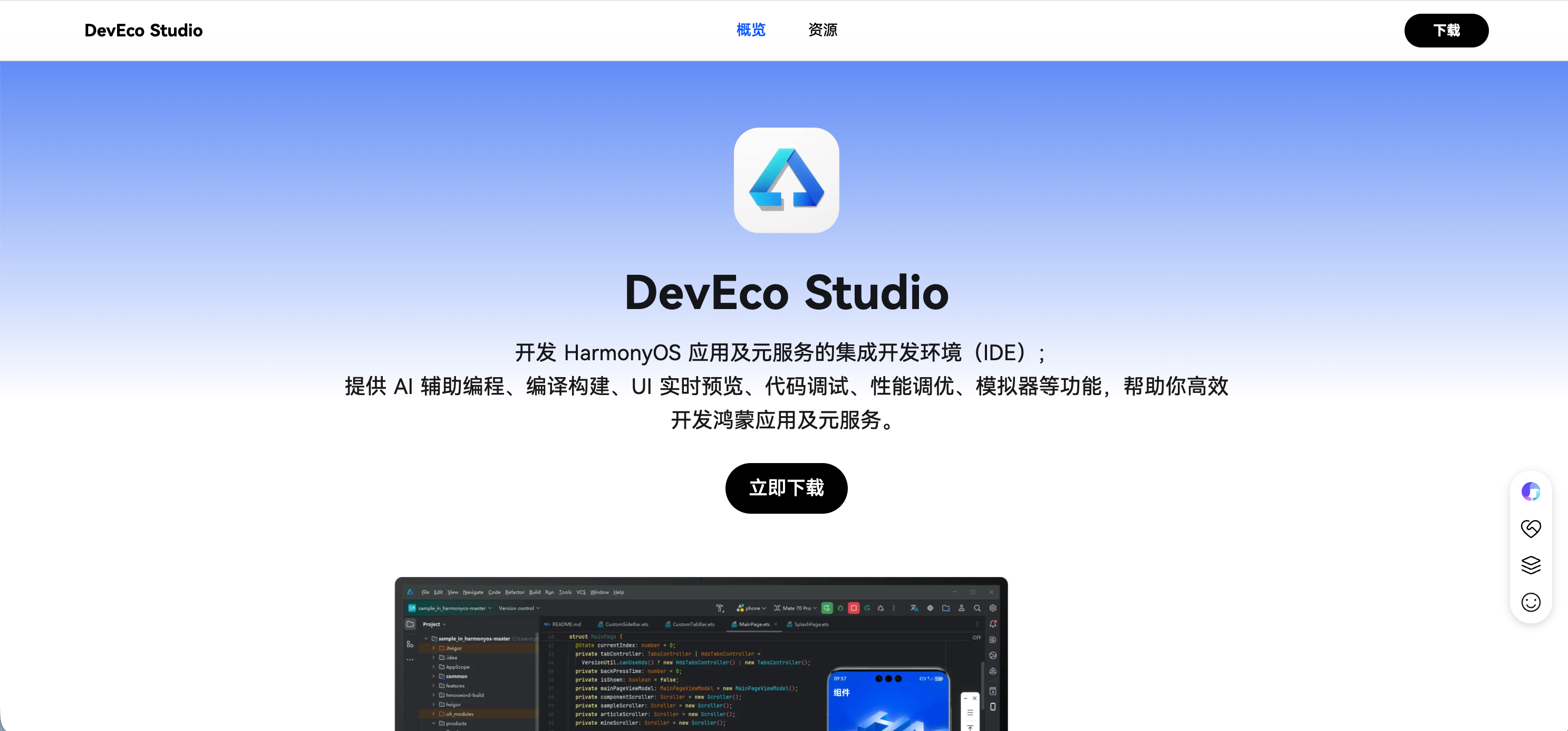Click the phone emulator preview in IDE screenshot
Viewport: 1568px width, 731px height.
(888, 700)
